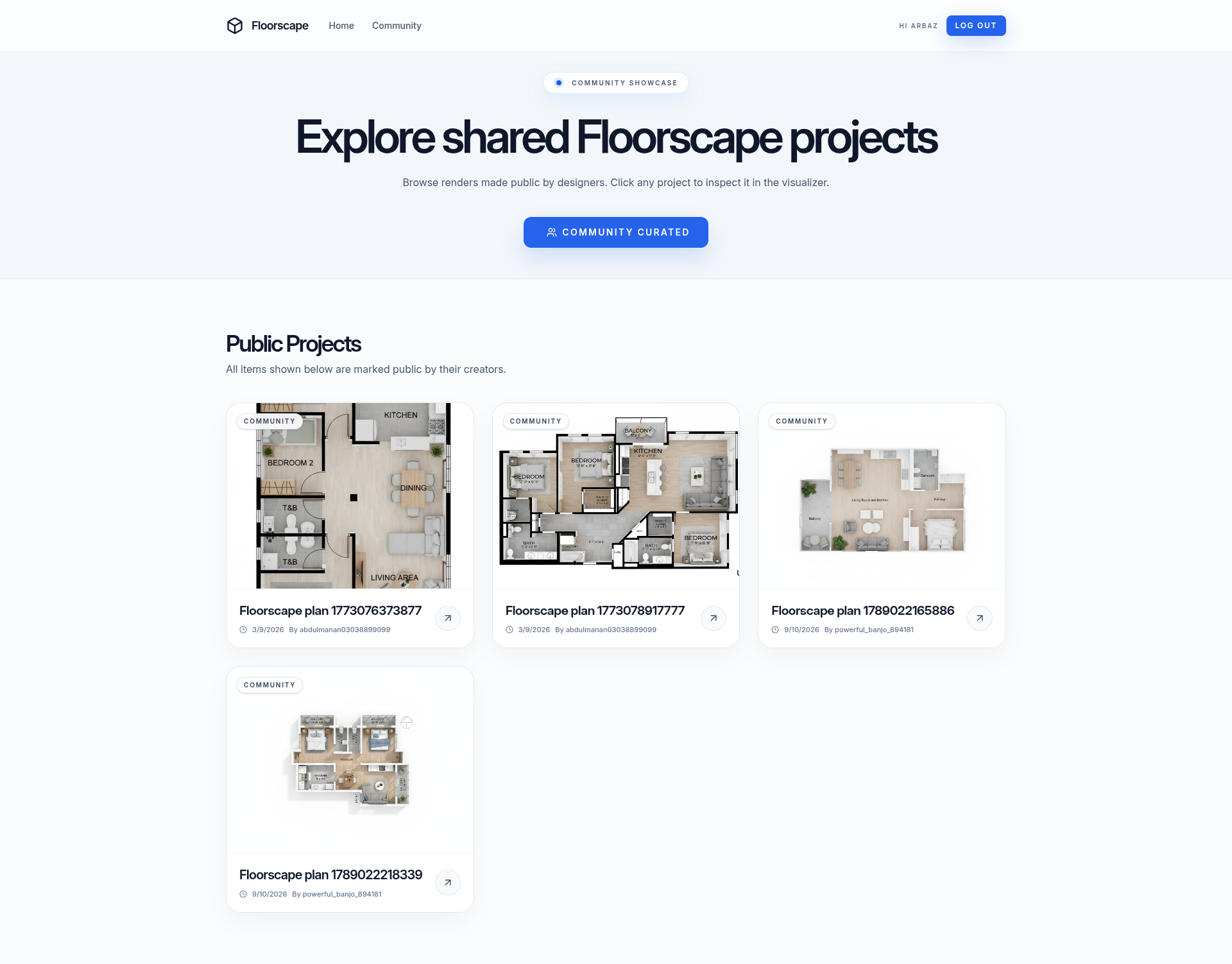Click the Community Showcase pill badge
The image size is (1232, 964).
point(616,83)
